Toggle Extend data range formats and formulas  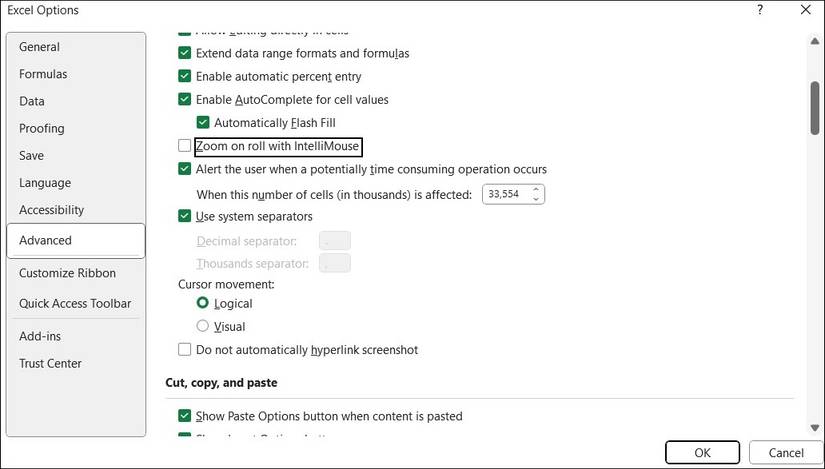coord(184,53)
